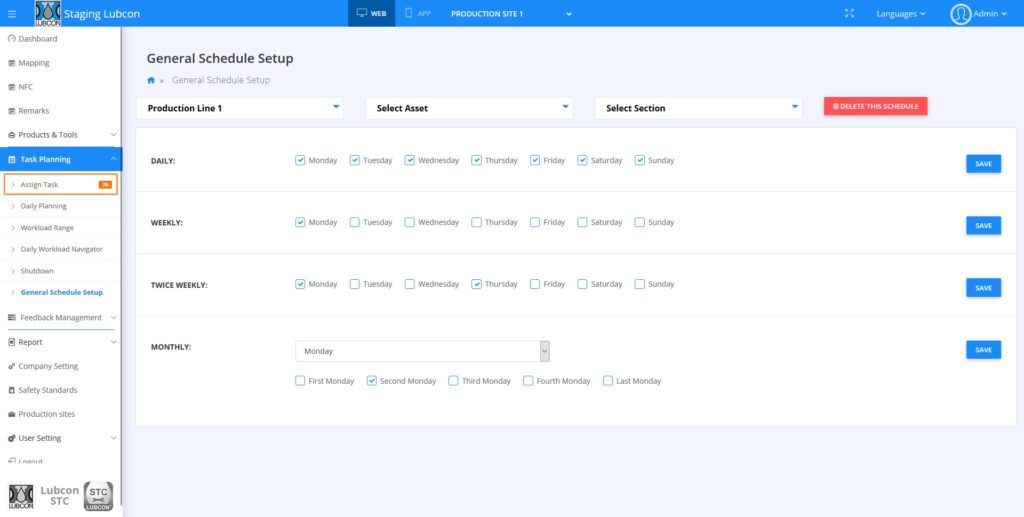
Task: Click the fullscreen toggle icon
Action: pos(849,14)
